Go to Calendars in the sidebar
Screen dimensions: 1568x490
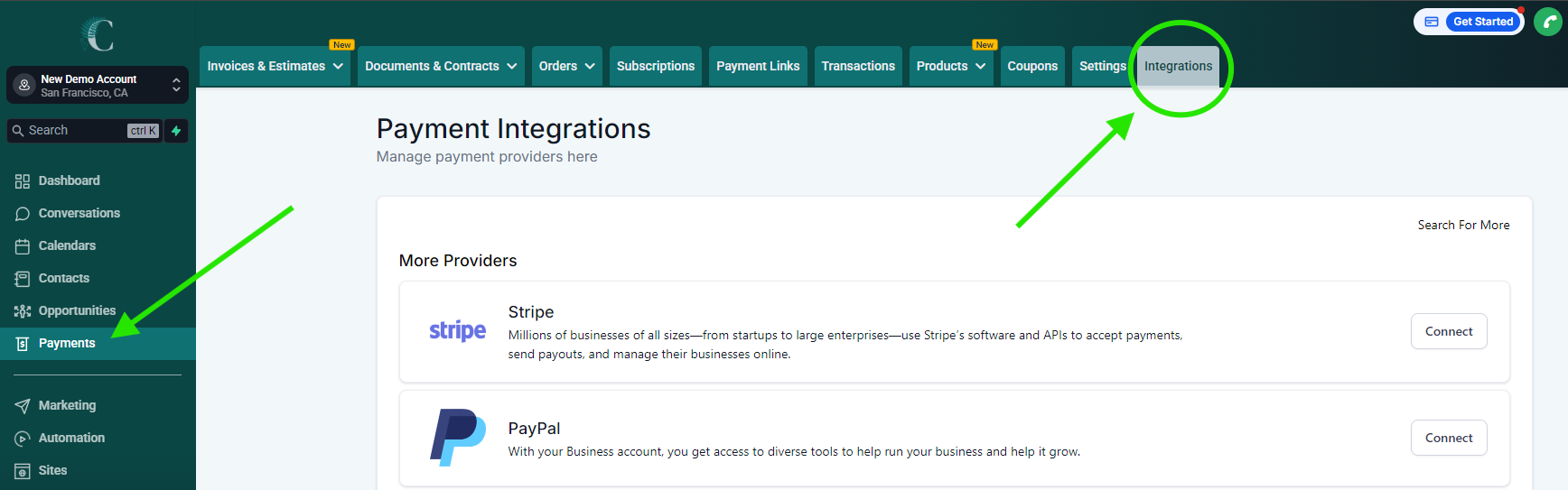[x=98, y=245]
